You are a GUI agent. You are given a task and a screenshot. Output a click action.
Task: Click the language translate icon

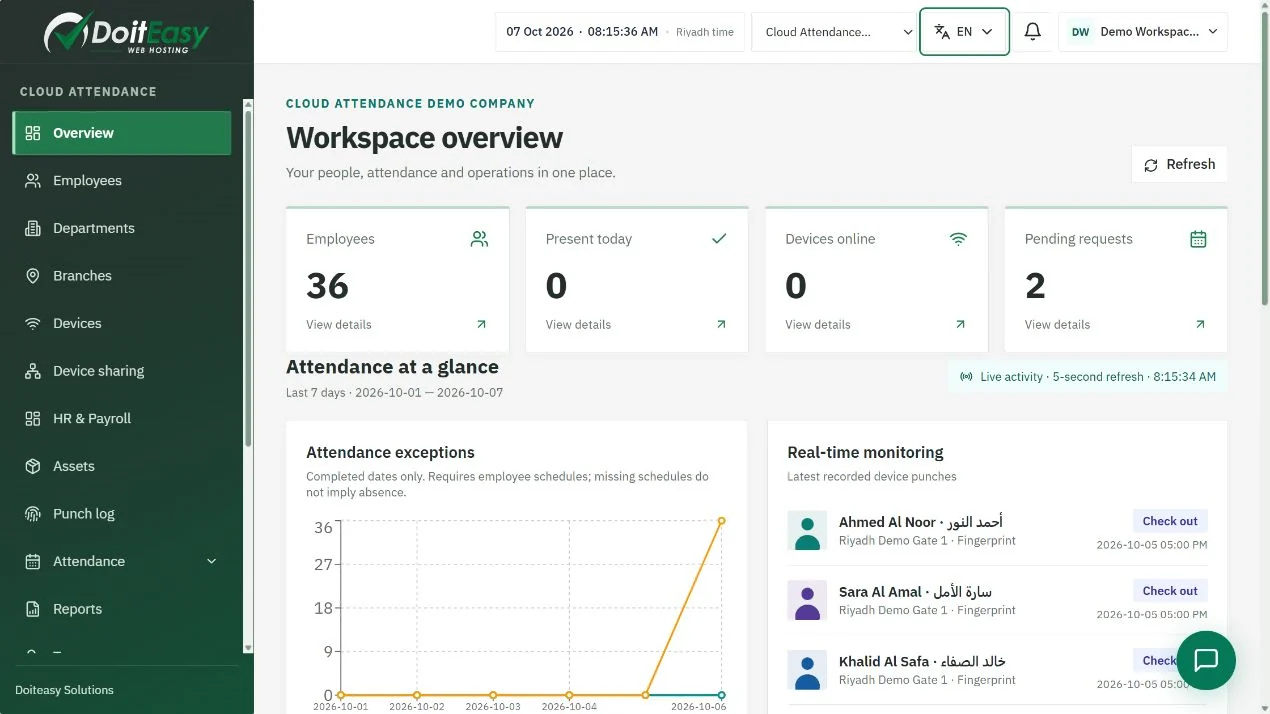click(x=942, y=32)
